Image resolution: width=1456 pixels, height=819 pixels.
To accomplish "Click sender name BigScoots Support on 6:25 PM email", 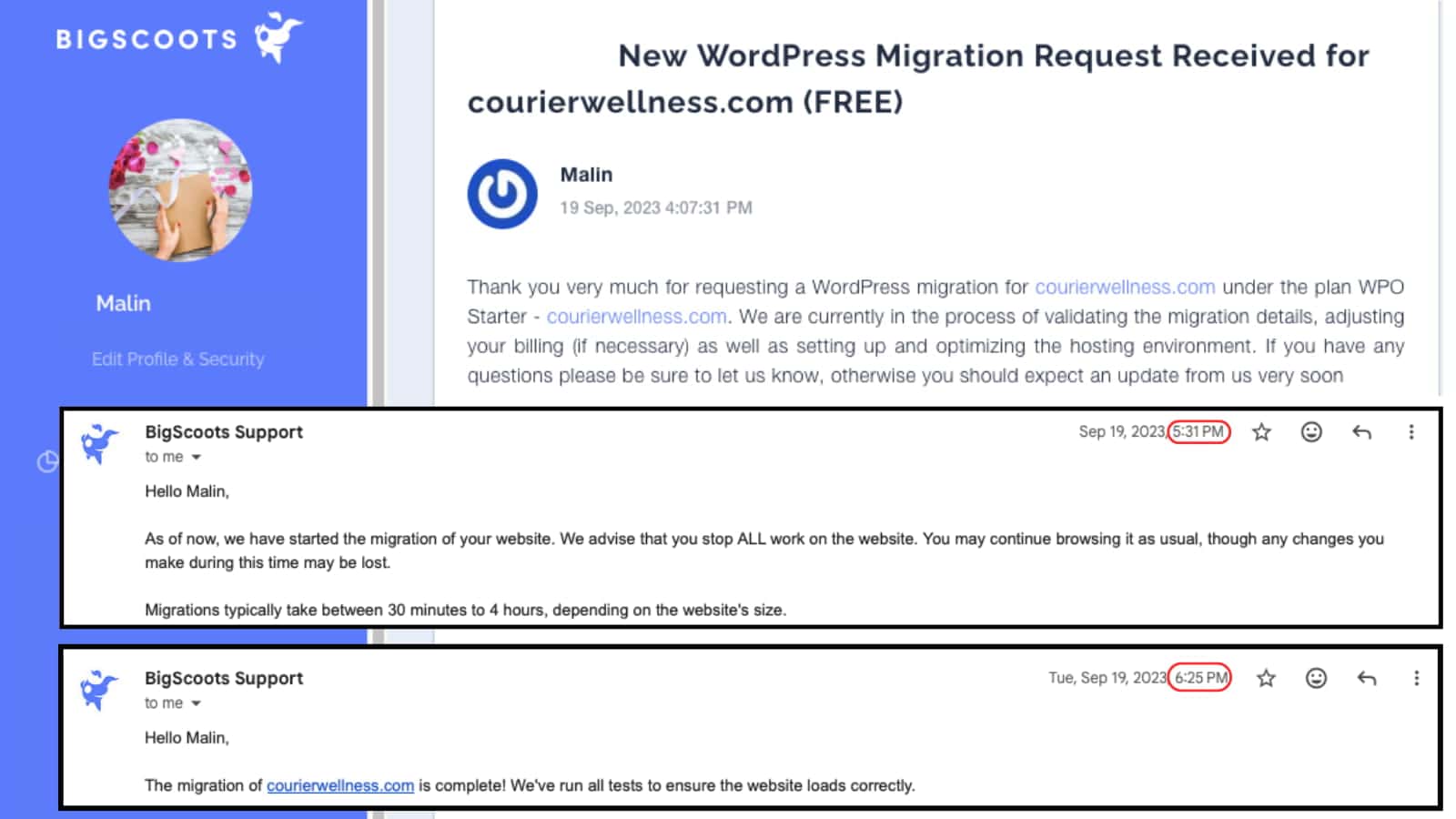I will click(224, 678).
